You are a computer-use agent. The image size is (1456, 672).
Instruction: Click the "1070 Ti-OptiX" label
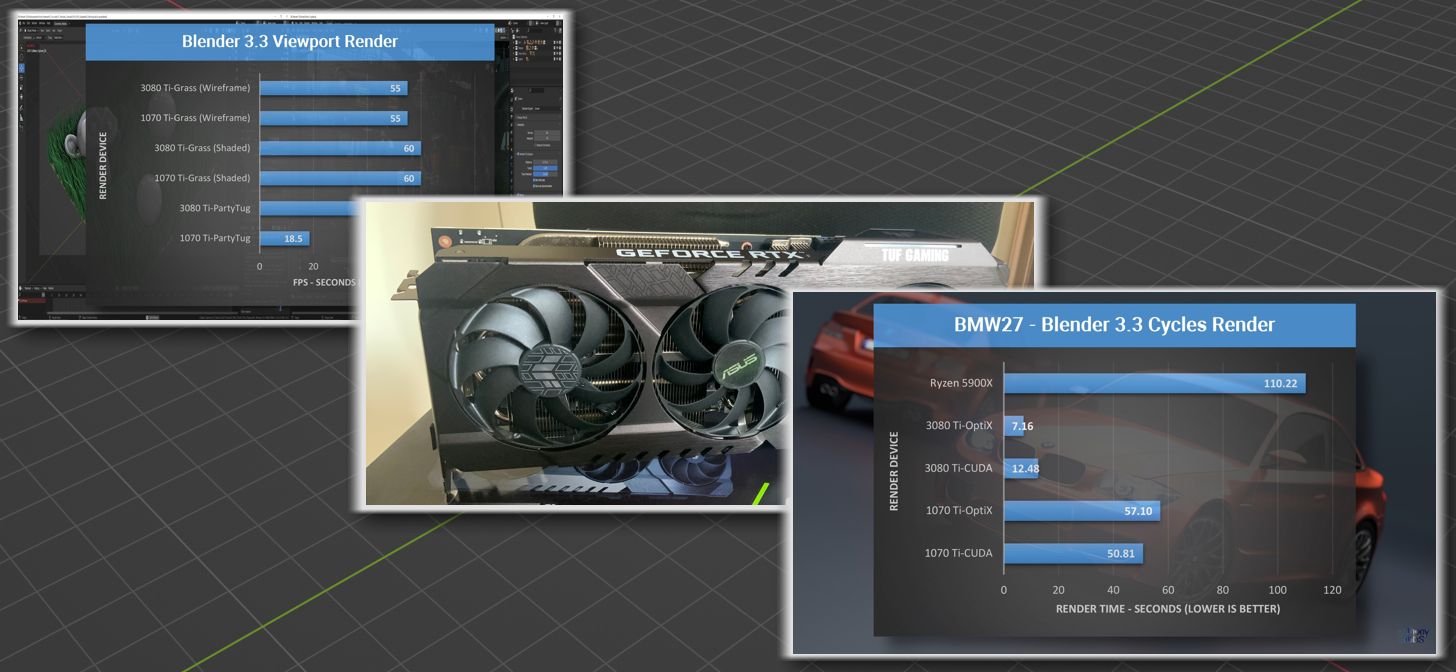(959, 510)
